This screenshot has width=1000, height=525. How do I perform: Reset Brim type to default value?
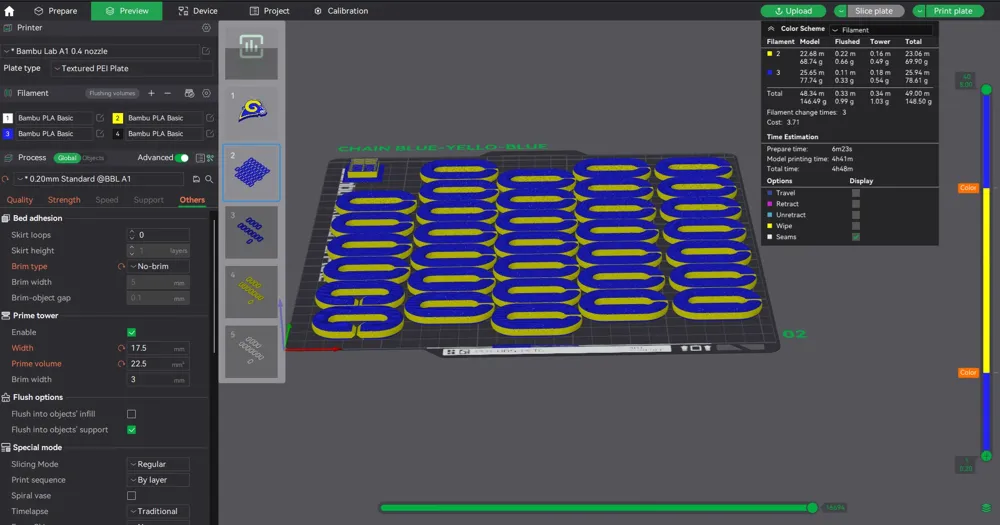121,267
